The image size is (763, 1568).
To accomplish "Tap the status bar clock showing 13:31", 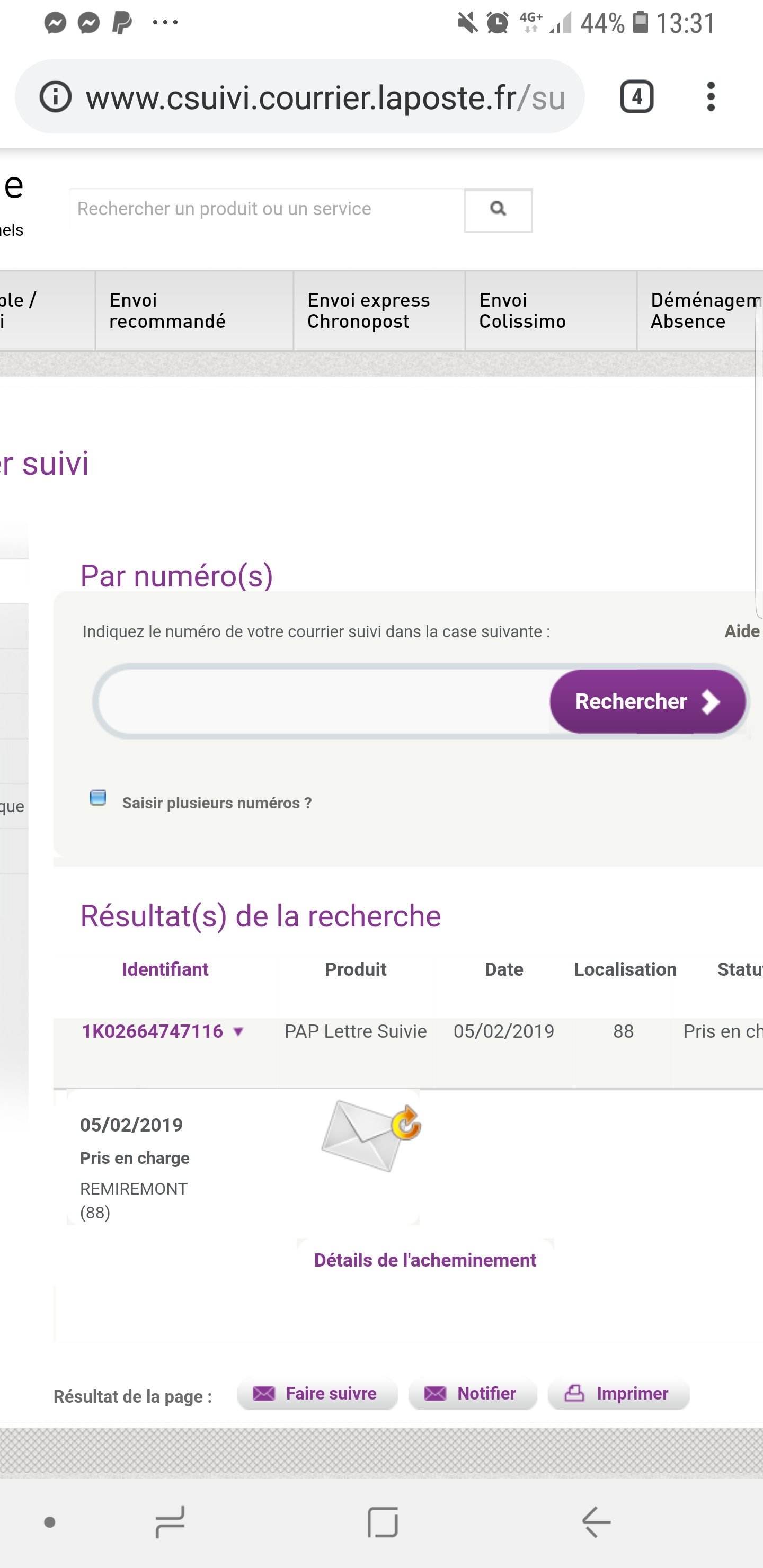I will pyautogui.click(x=686, y=23).
